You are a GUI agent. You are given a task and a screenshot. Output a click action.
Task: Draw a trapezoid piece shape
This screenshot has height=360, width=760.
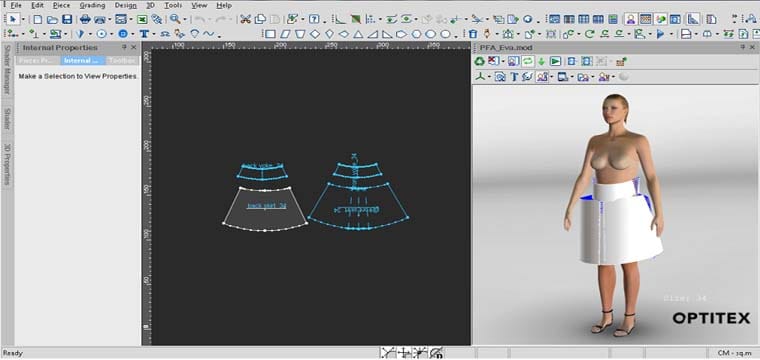[x=300, y=34]
